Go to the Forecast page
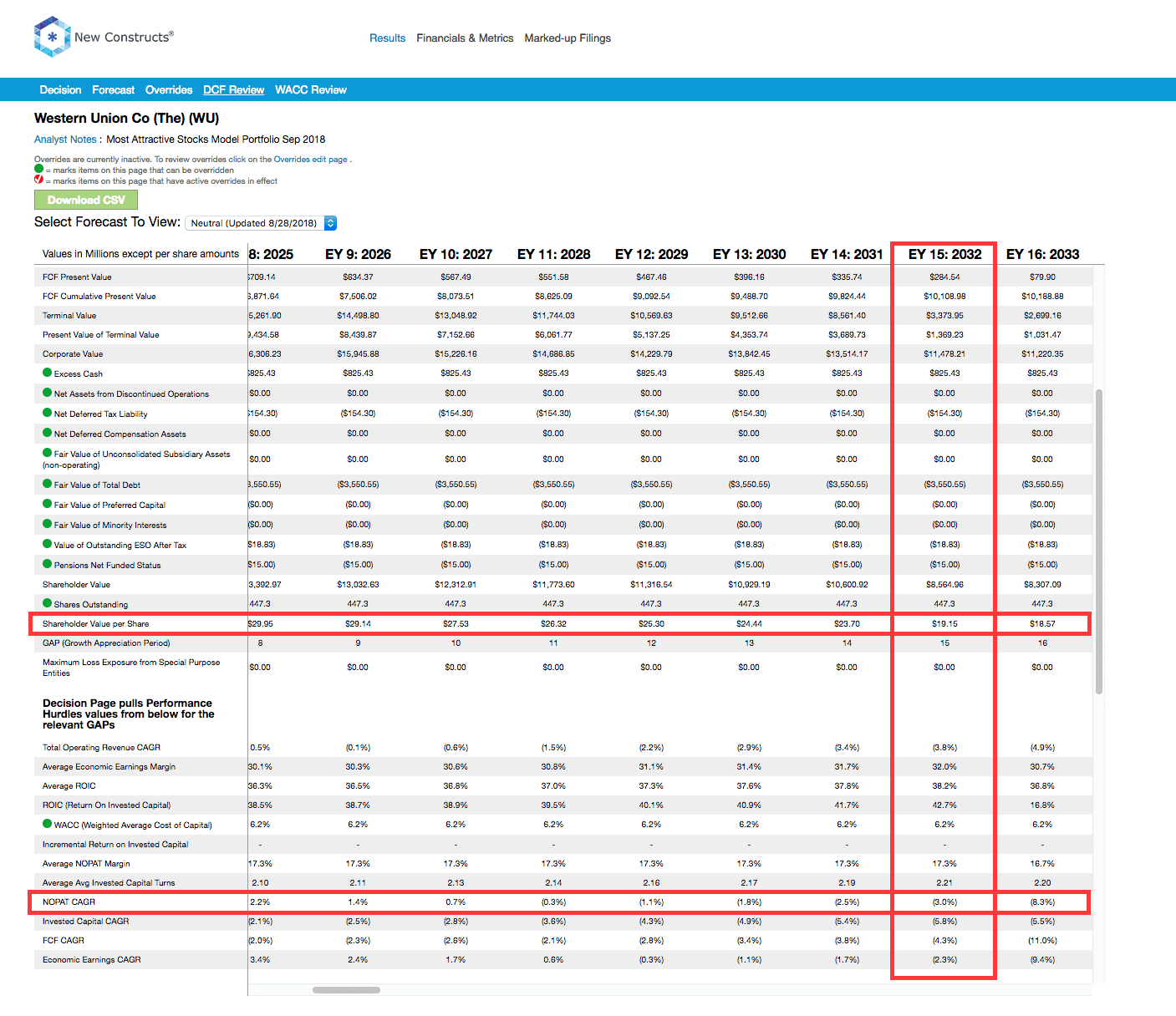1176x1016 pixels. coord(113,89)
